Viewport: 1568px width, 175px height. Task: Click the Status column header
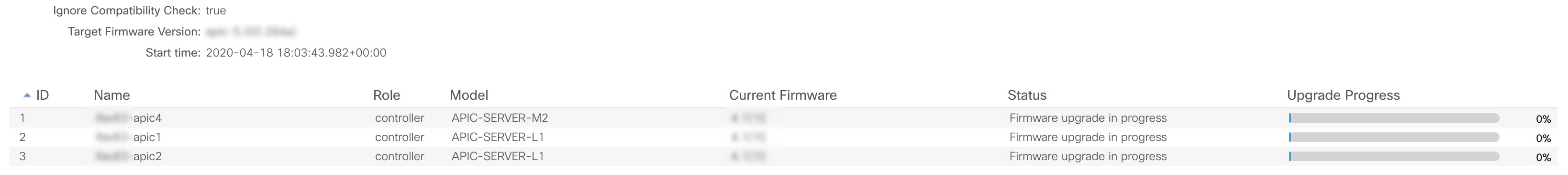[x=1027, y=95]
